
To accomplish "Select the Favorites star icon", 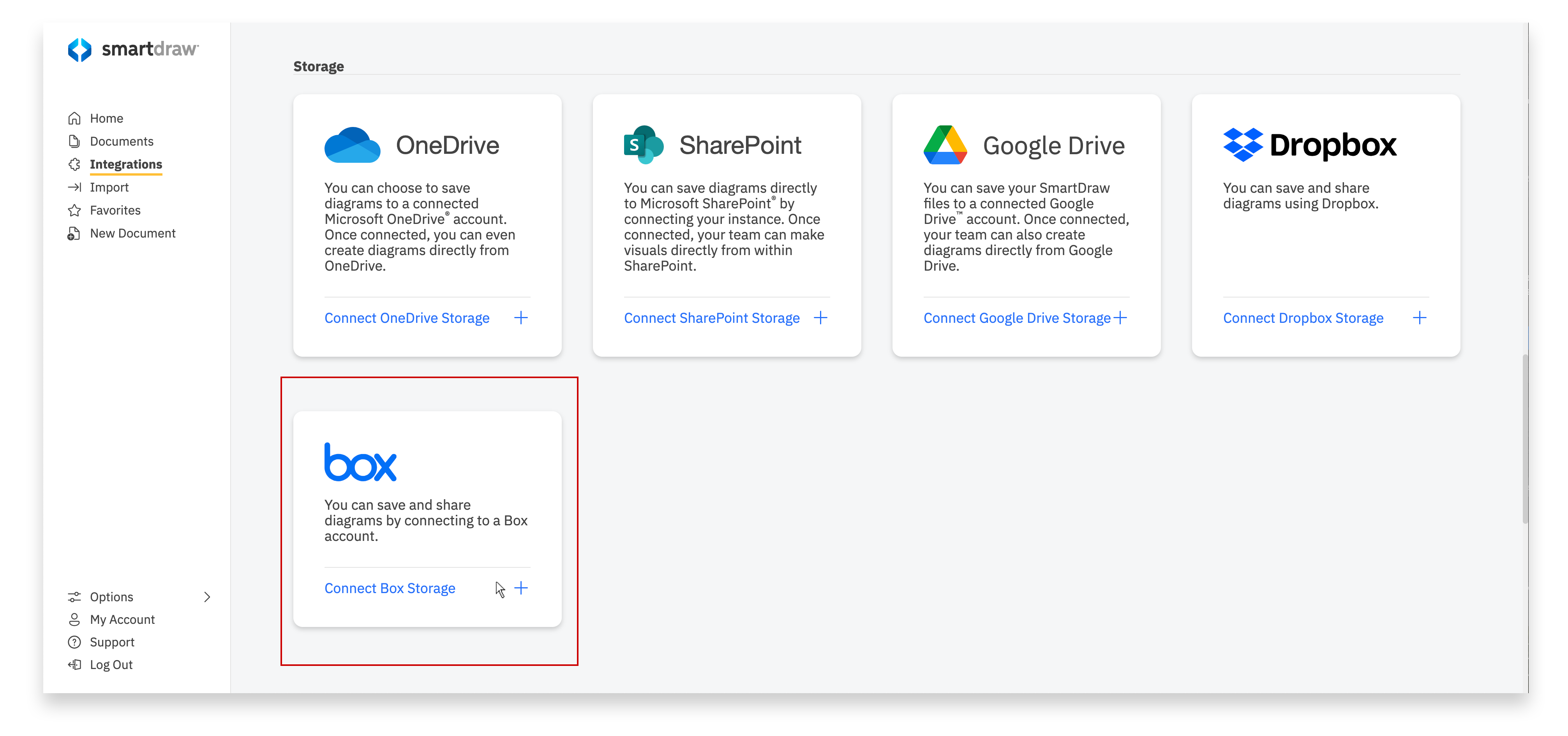I will pyautogui.click(x=74, y=210).
